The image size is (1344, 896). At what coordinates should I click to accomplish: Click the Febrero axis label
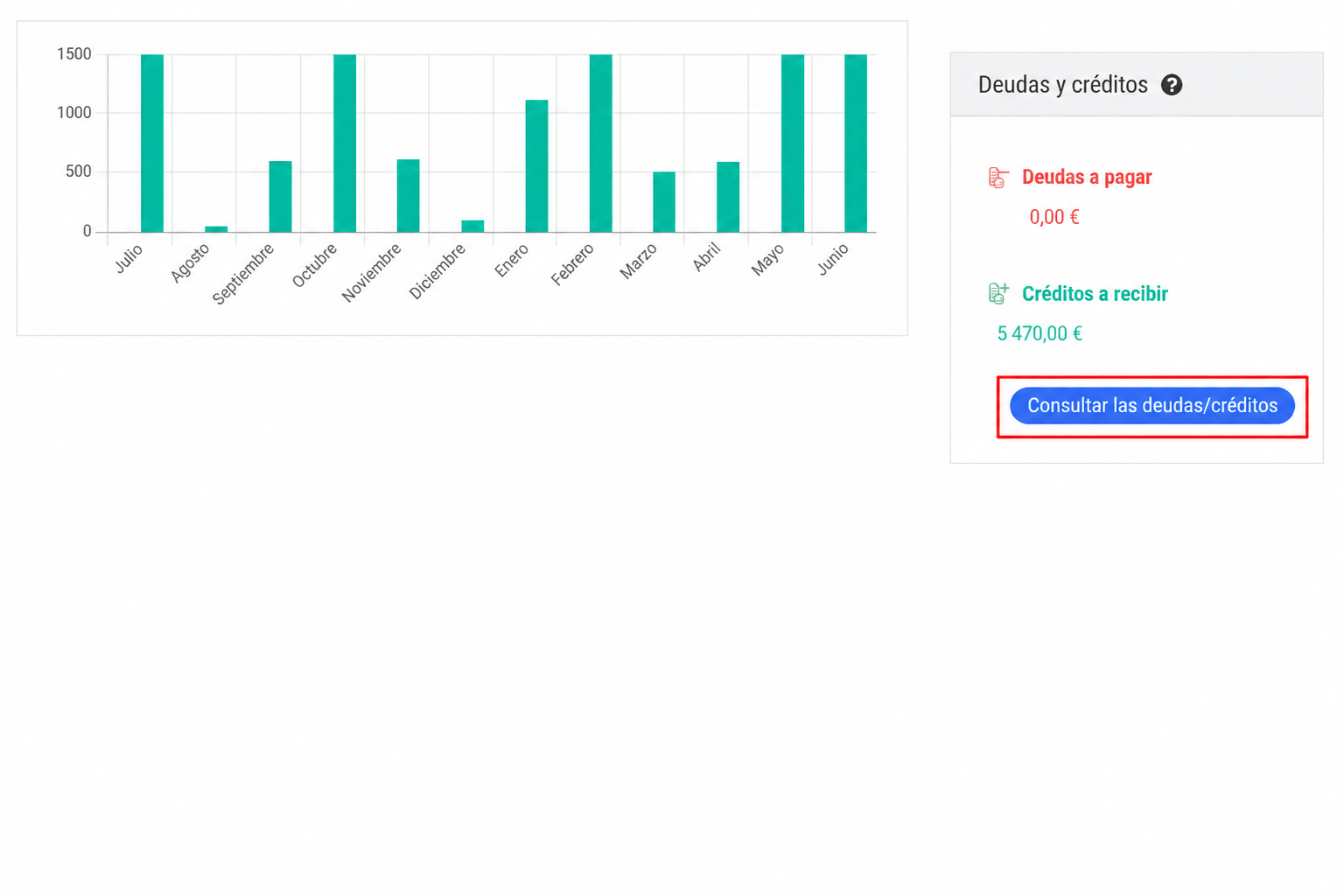pyautogui.click(x=572, y=264)
